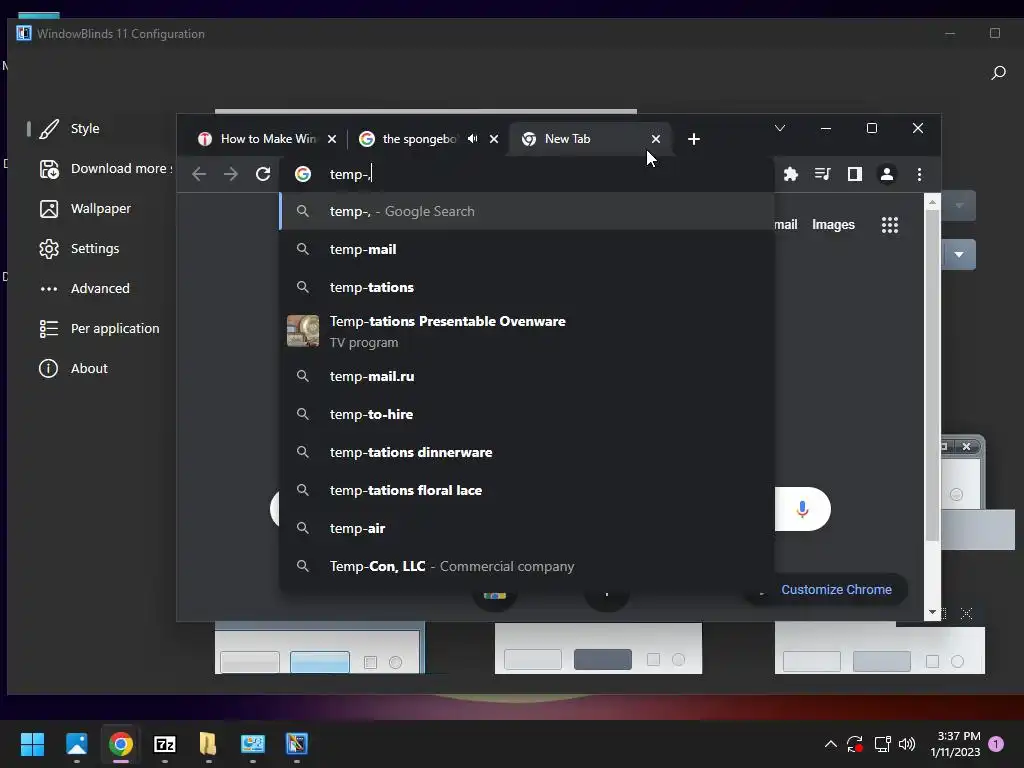
Task: Open Chrome three-dot menu
Action: pyautogui.click(x=920, y=174)
